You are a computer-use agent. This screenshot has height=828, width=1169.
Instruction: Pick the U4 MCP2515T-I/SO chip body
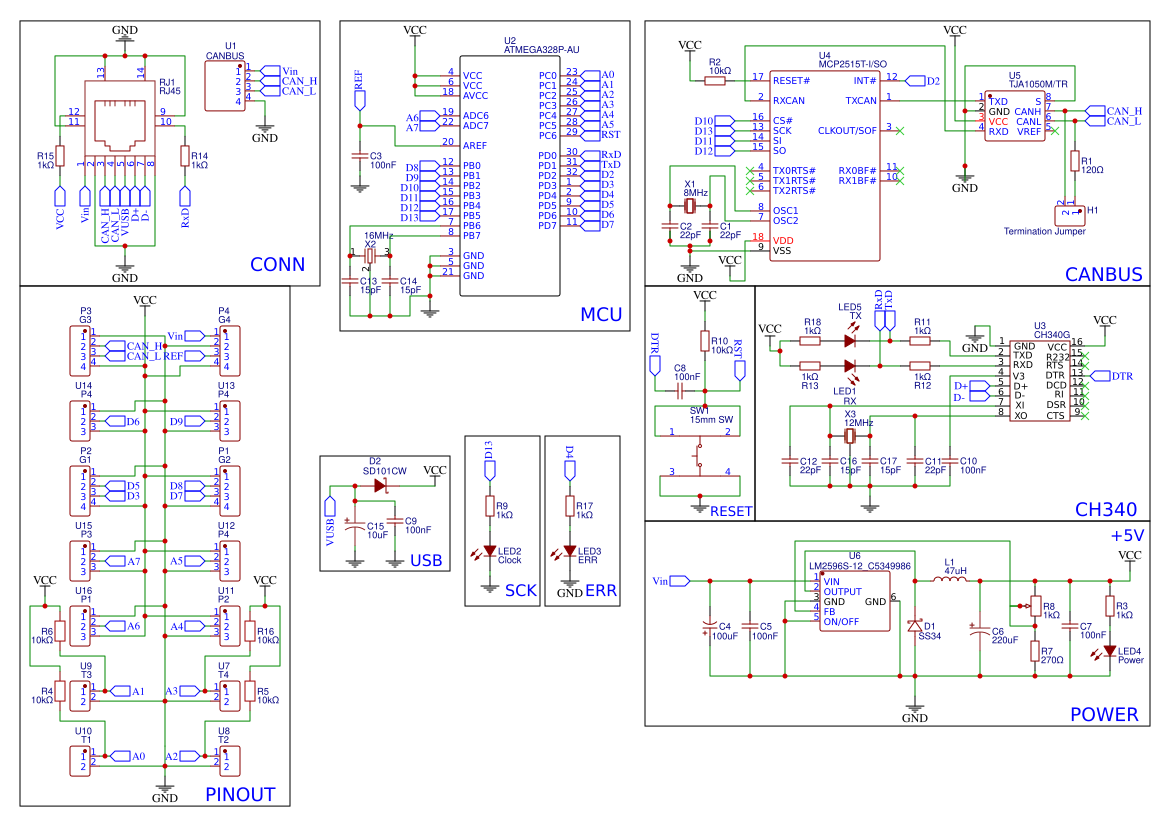point(824,165)
